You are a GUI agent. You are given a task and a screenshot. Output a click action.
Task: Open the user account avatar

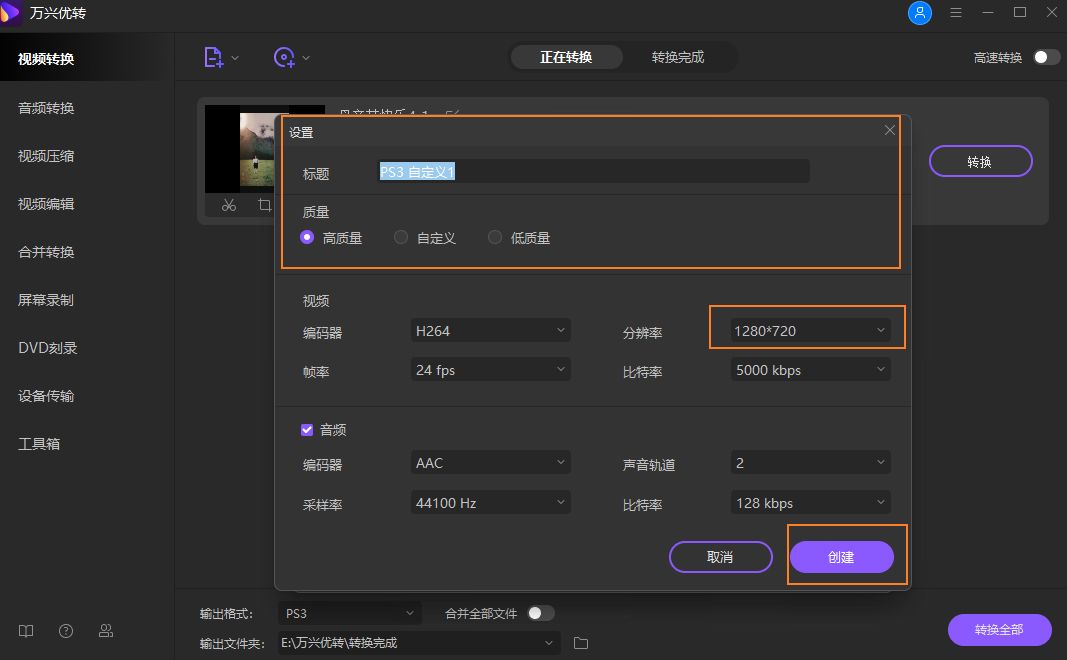click(x=919, y=12)
